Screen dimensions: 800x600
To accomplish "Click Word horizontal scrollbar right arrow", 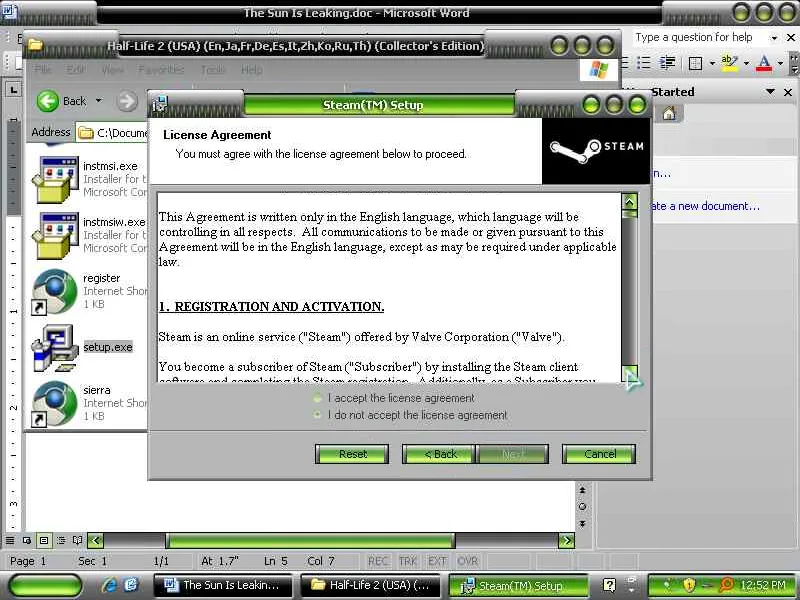I will pyautogui.click(x=566, y=540).
